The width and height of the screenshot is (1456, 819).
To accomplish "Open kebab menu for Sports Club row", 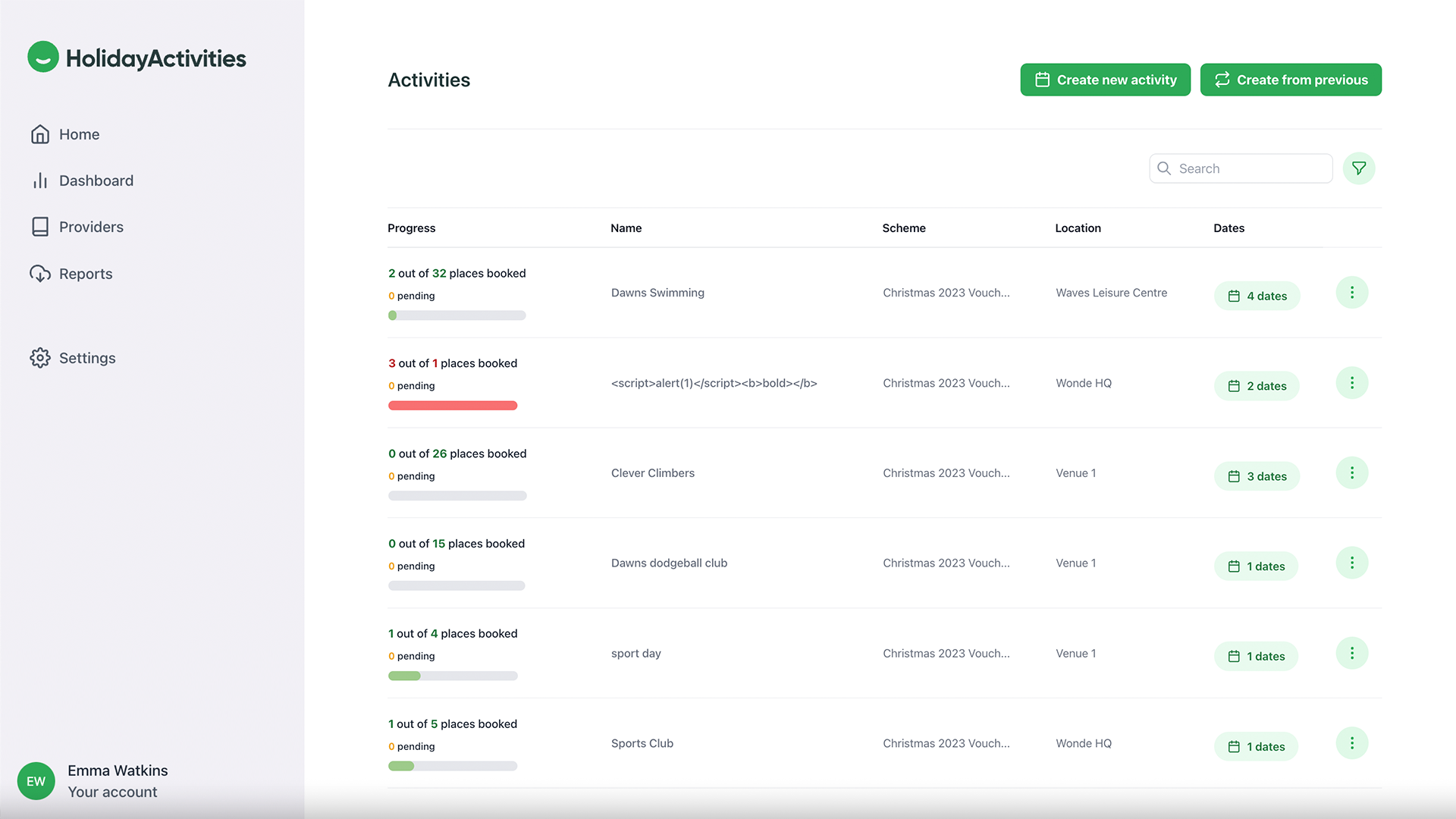I will [x=1351, y=743].
